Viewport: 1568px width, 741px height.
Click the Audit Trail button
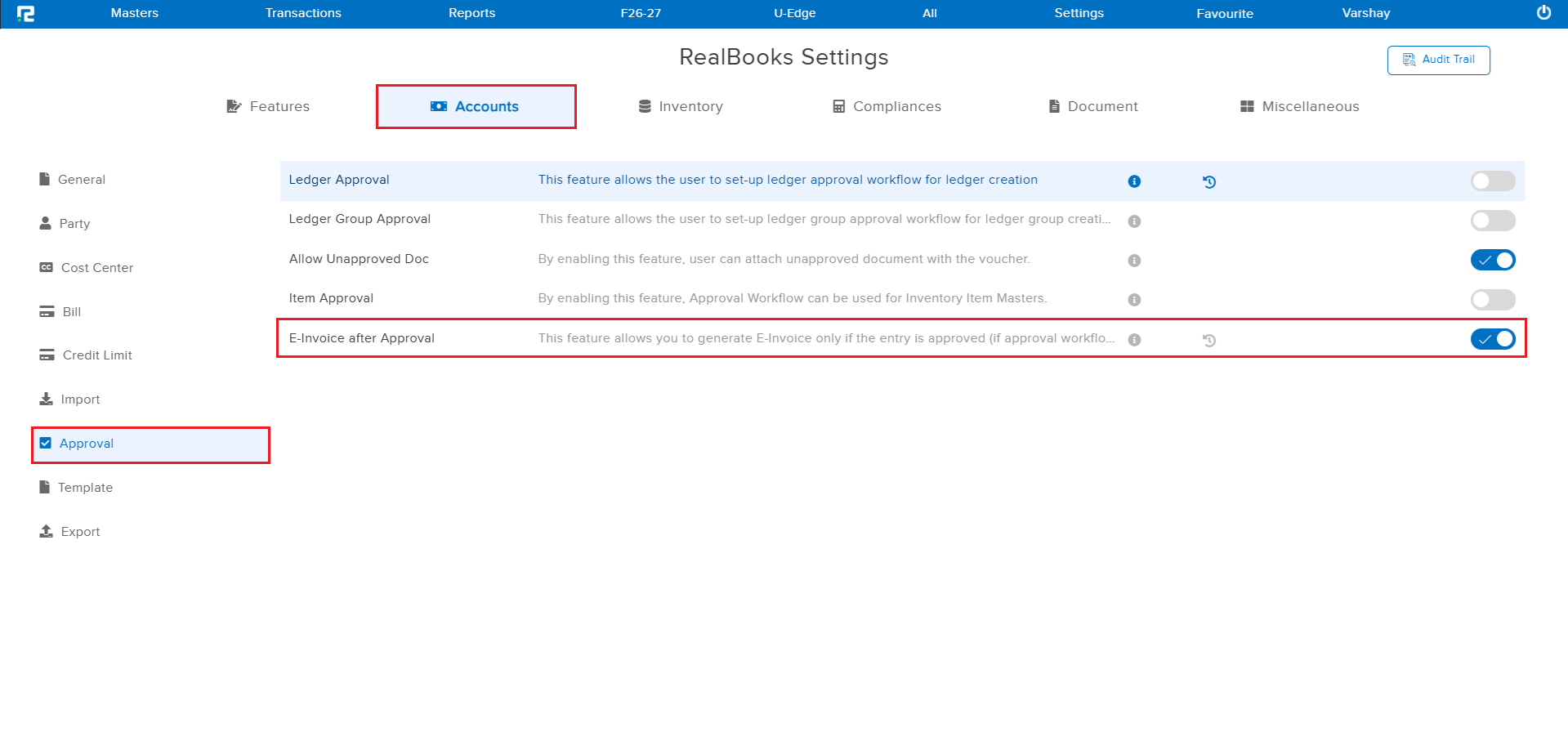point(1438,60)
